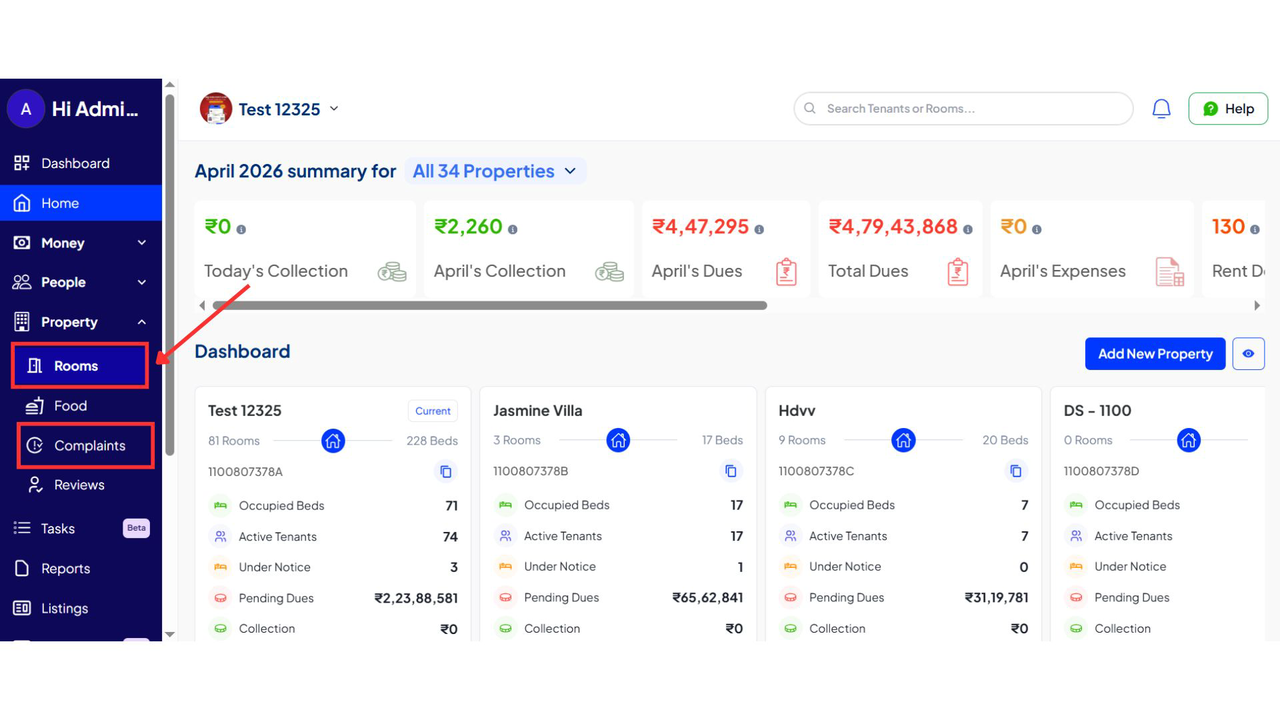The width and height of the screenshot is (1280, 720).
Task: Open the All 34 Properties dropdown
Action: tap(495, 171)
